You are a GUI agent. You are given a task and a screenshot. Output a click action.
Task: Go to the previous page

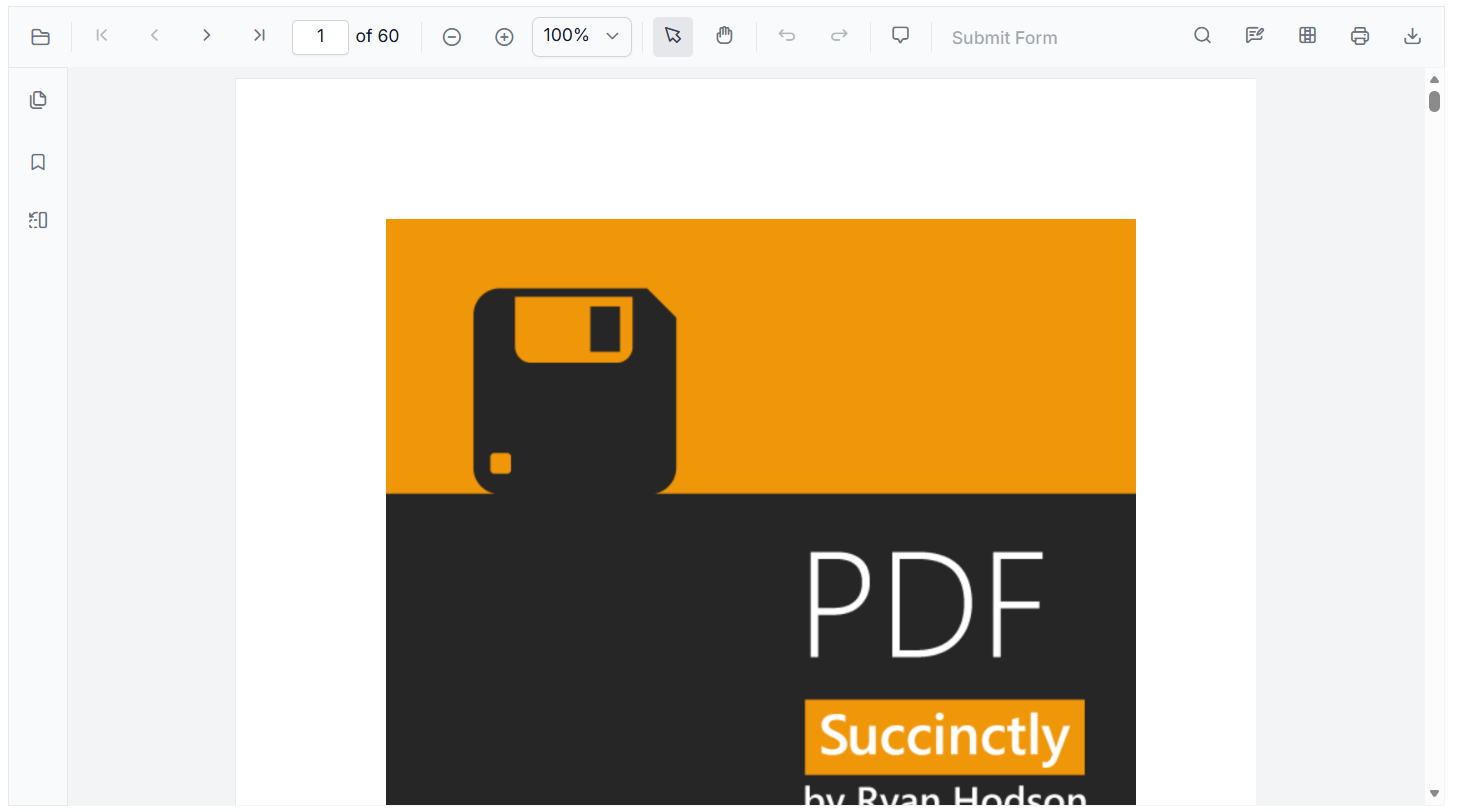click(x=154, y=36)
